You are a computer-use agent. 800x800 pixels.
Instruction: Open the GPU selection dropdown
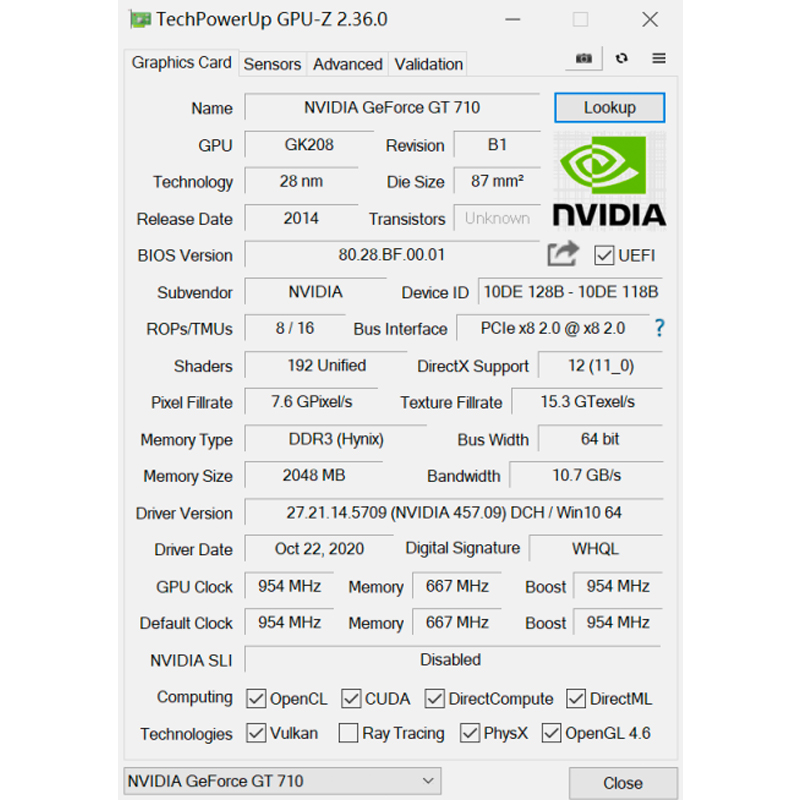[282, 781]
